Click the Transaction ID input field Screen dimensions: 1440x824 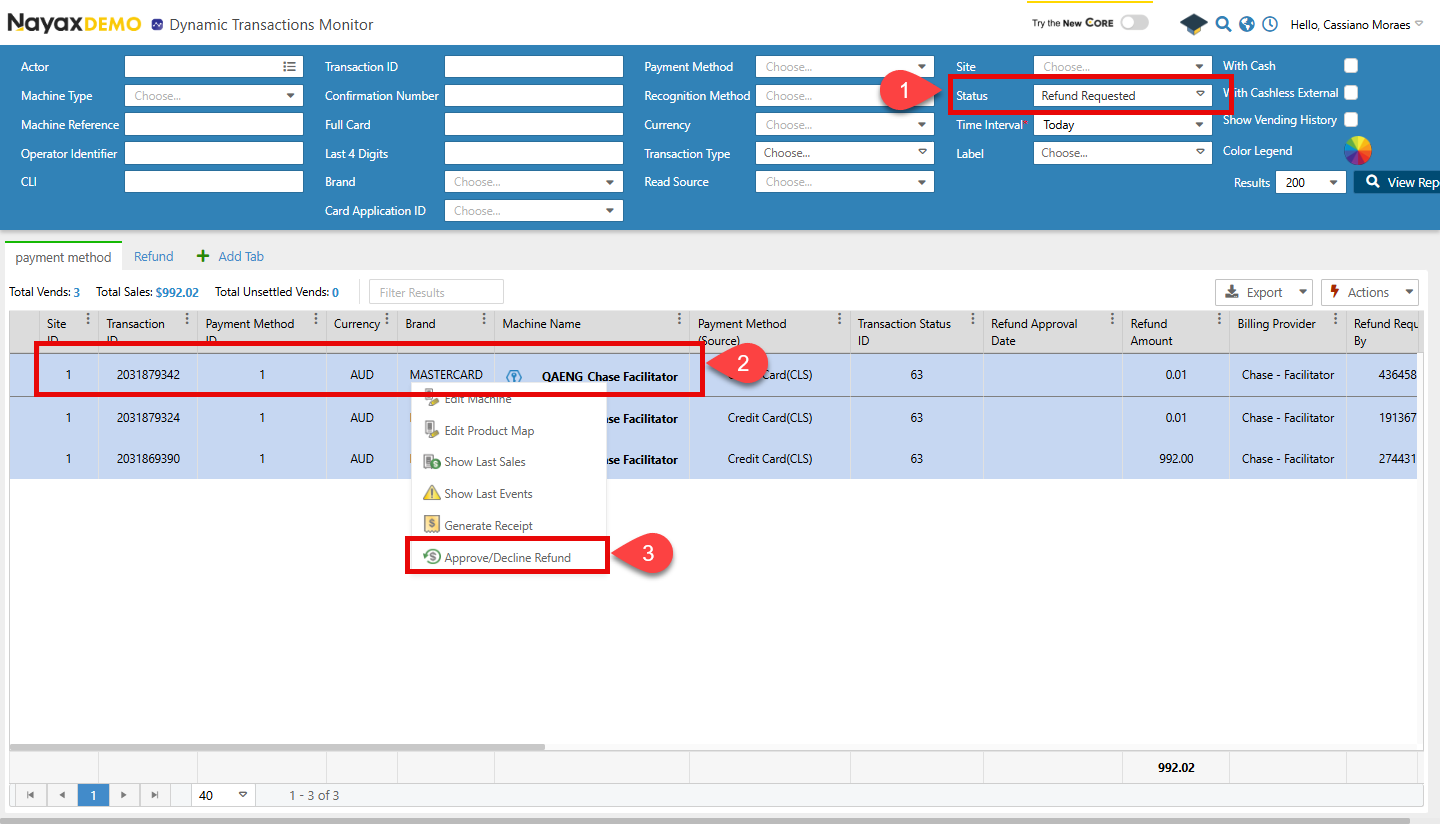534,67
